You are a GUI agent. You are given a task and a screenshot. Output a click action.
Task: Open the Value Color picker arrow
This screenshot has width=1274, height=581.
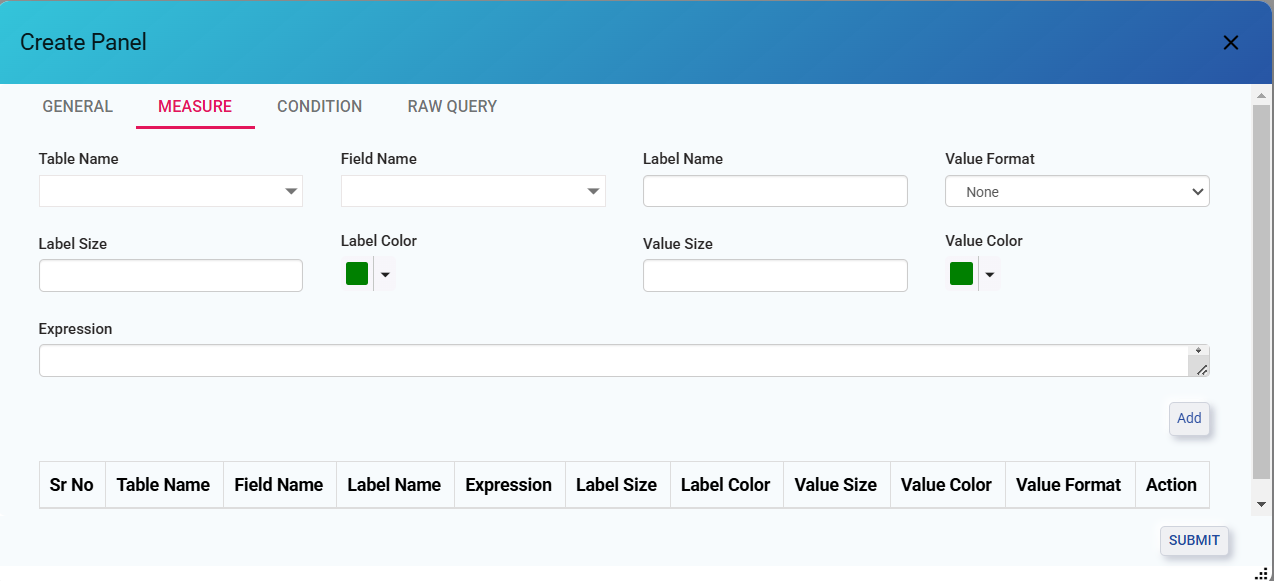pos(989,274)
